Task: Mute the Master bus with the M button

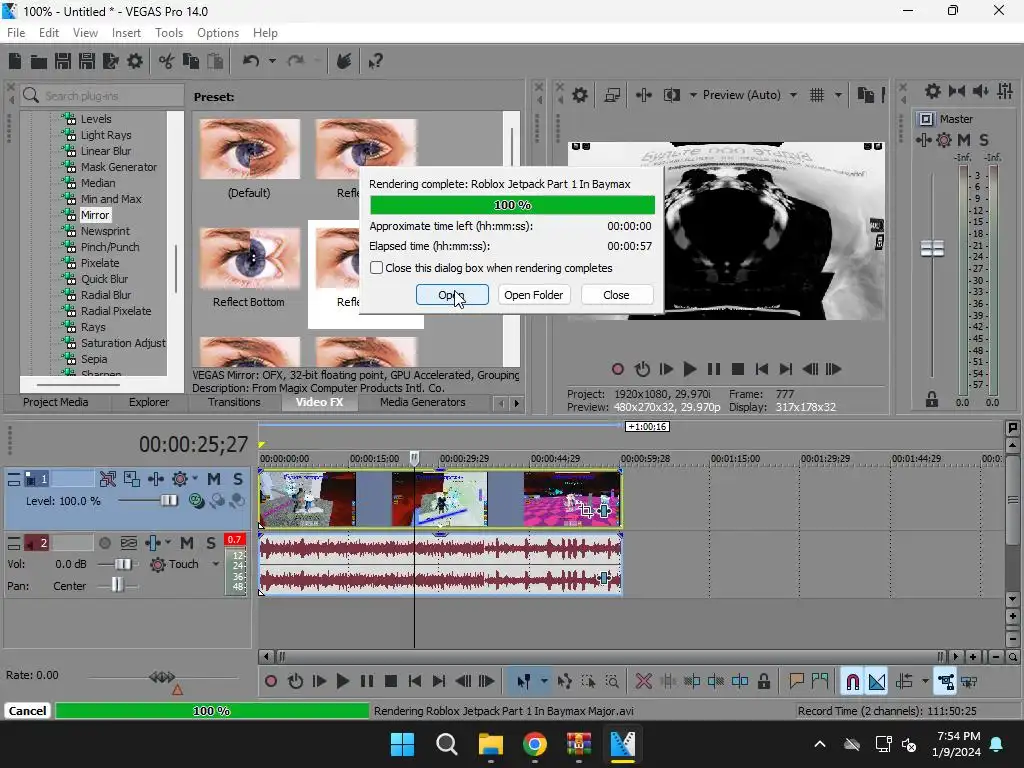Action: (x=963, y=140)
